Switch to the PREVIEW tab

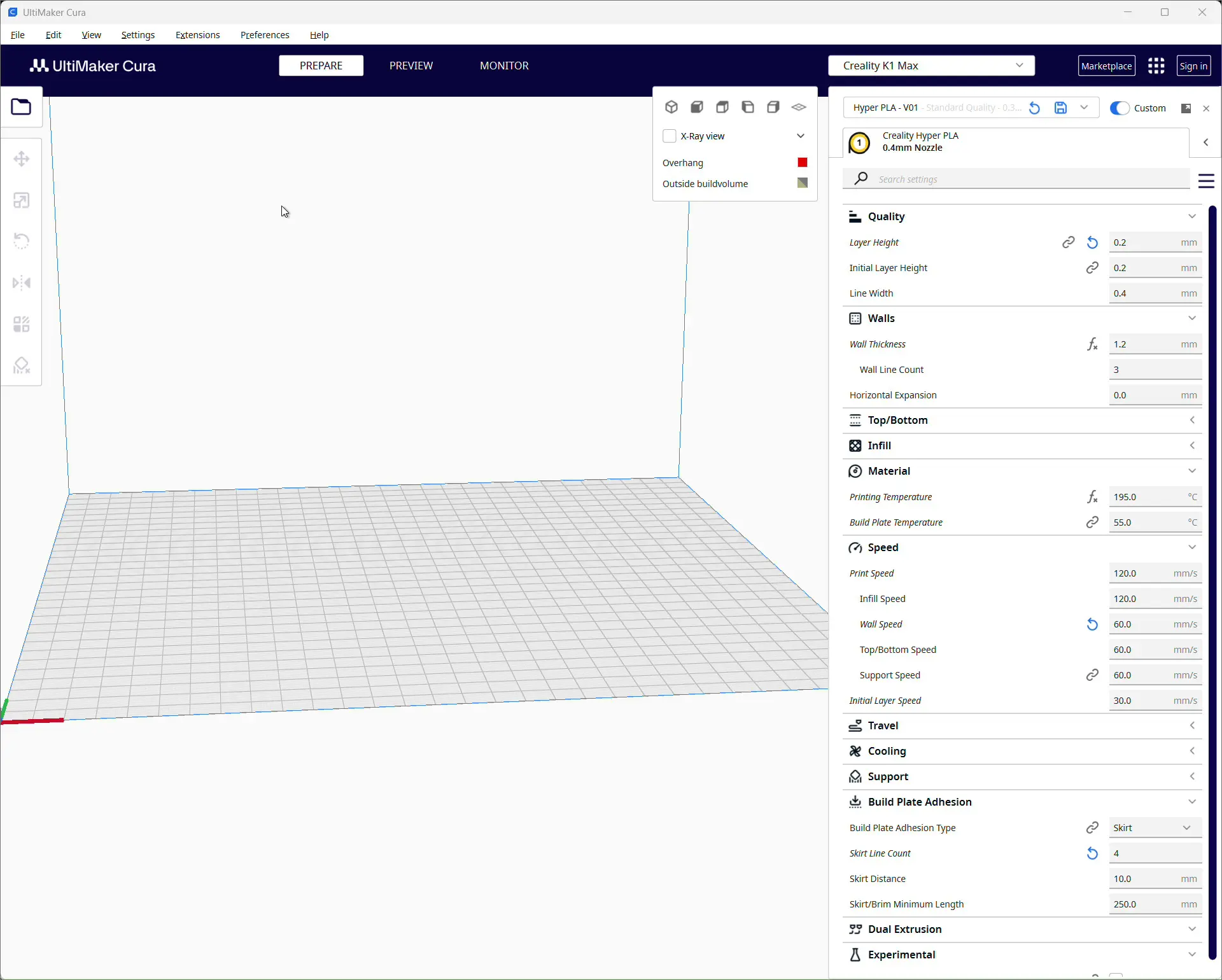(411, 65)
